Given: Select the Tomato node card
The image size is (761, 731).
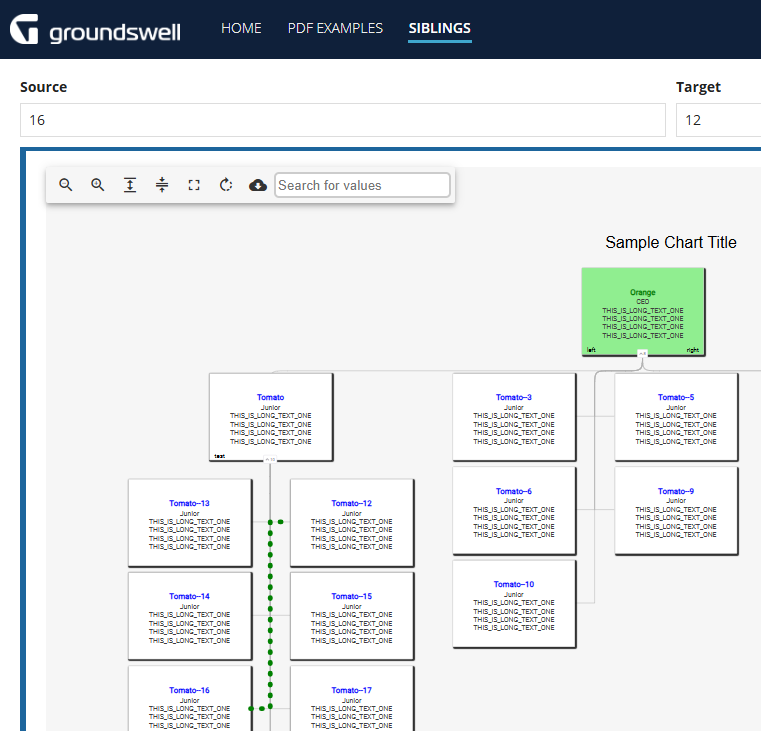Looking at the screenshot, I should pos(271,417).
